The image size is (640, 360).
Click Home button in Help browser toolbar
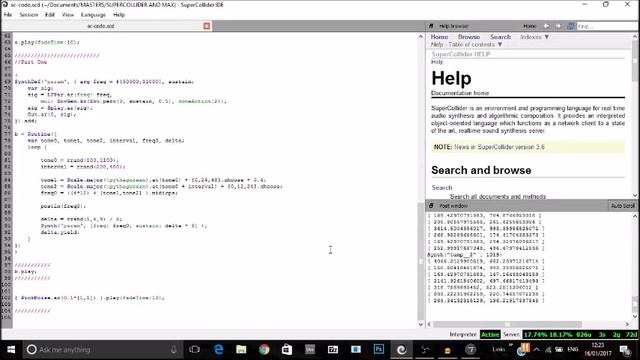click(x=530, y=26)
